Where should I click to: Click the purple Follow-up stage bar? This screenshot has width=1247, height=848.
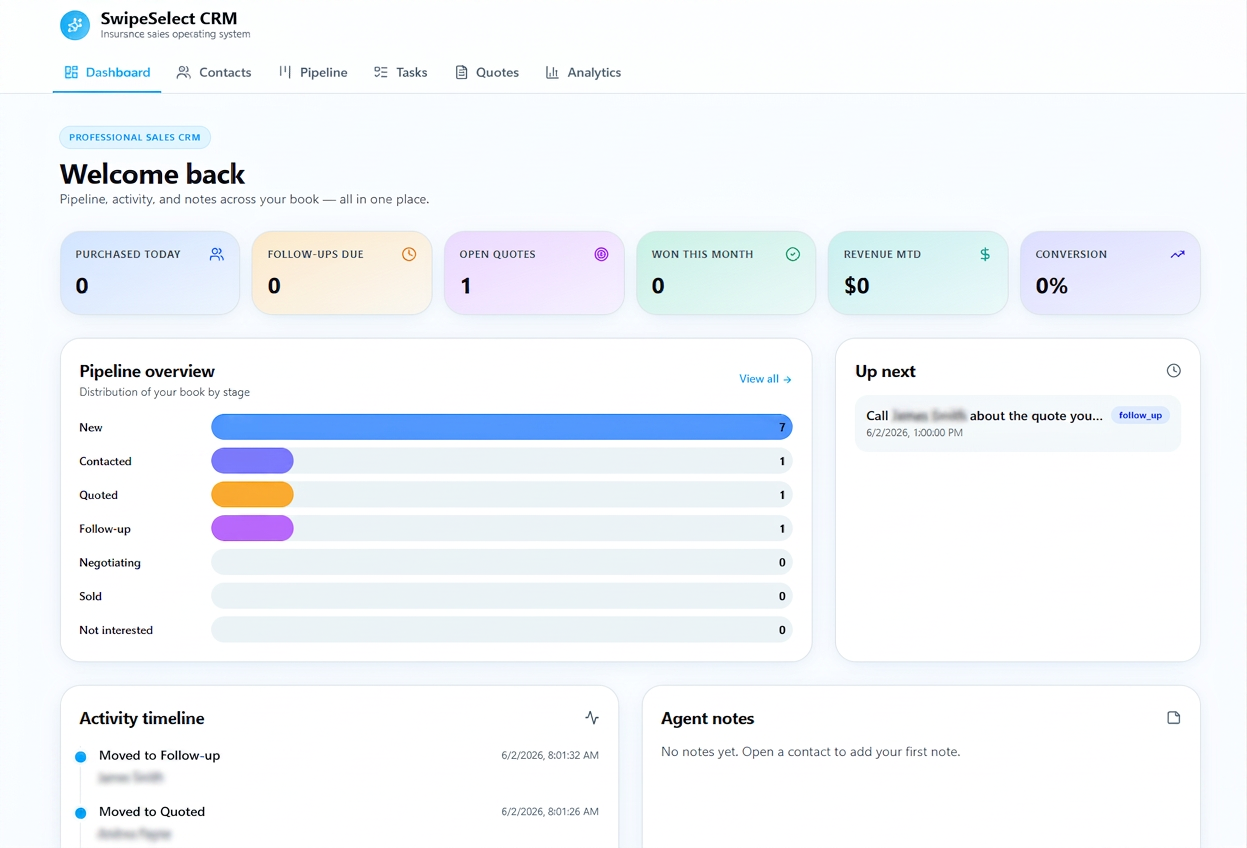point(252,529)
